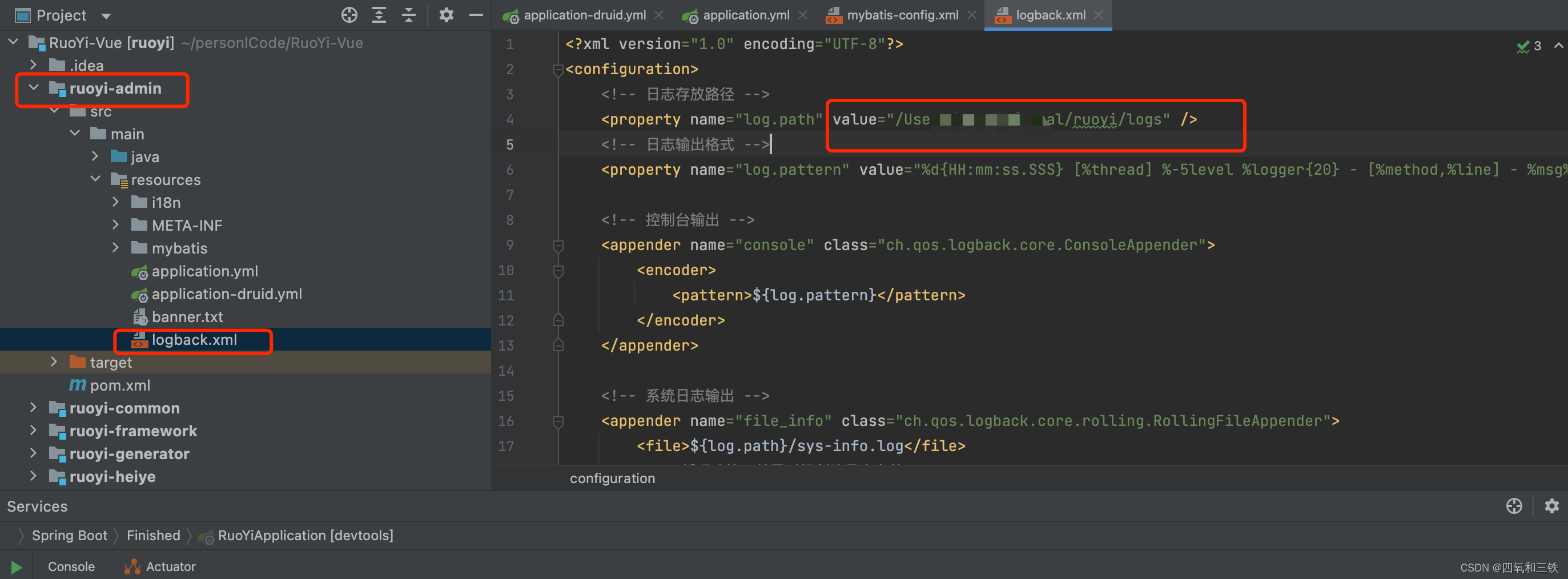Viewport: 1568px width, 579px height.
Task: Expand the ruoyi-common module
Action: click(x=34, y=407)
